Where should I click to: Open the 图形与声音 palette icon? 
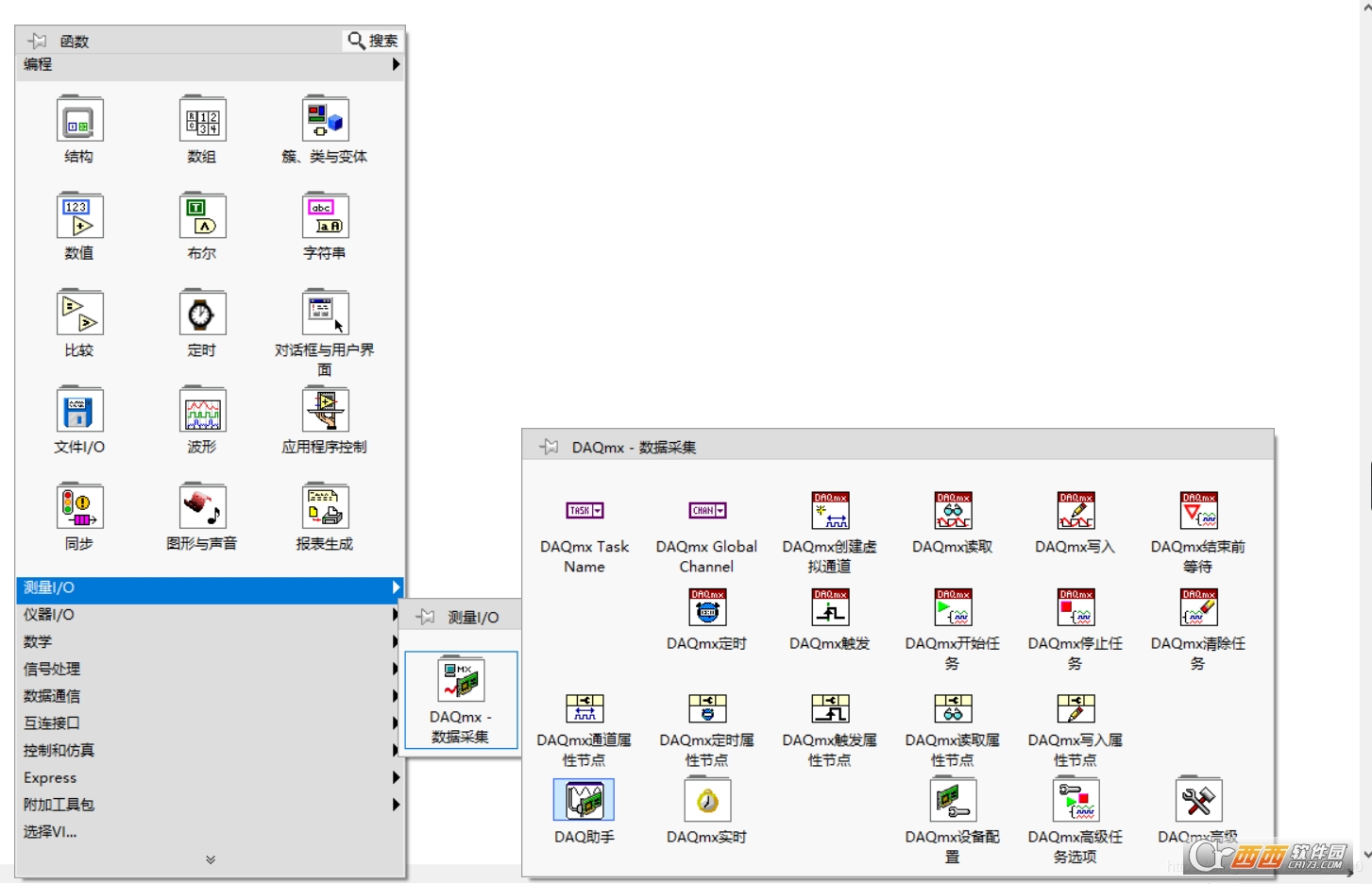(x=203, y=507)
